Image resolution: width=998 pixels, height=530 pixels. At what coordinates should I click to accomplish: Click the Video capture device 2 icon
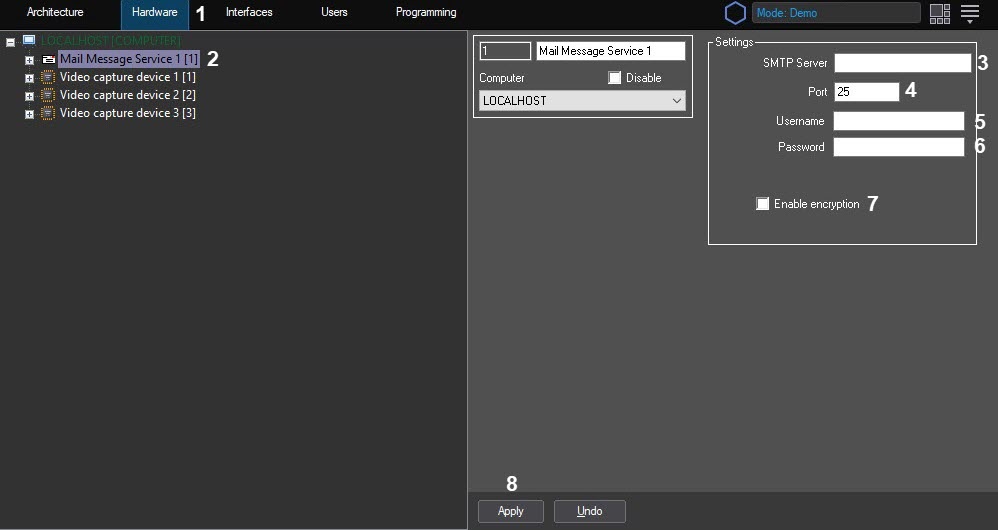[x=48, y=95]
